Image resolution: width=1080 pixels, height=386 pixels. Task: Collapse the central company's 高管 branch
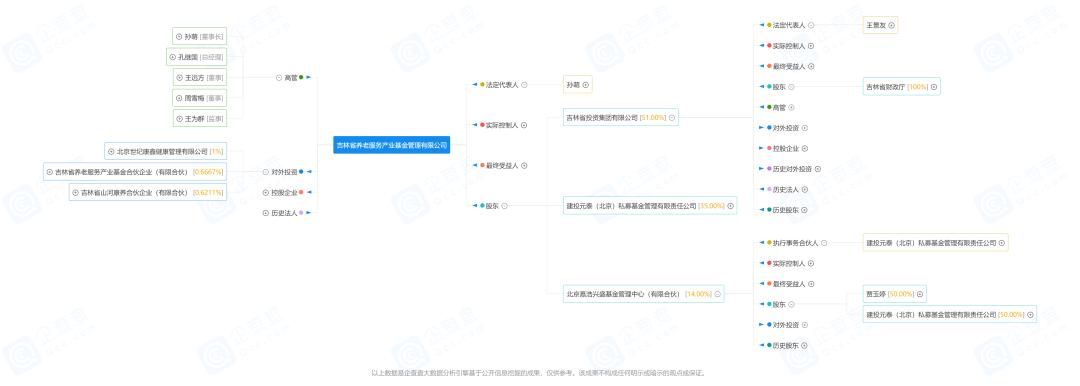pyautogui.click(x=279, y=78)
